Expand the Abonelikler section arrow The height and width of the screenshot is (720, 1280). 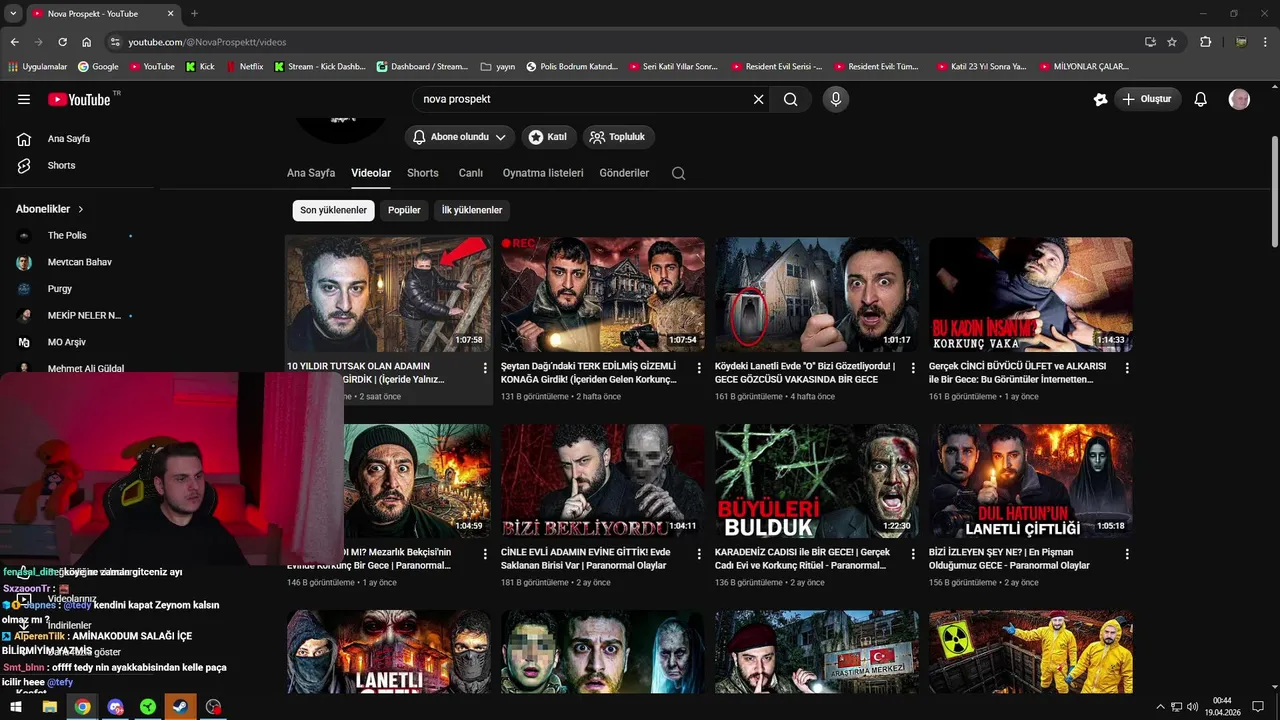[x=81, y=209]
